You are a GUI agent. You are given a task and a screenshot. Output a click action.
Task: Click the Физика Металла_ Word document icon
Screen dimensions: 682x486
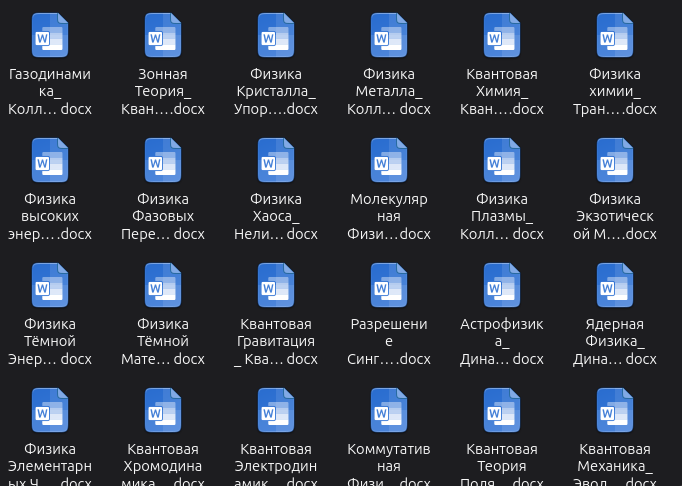tap(389, 35)
